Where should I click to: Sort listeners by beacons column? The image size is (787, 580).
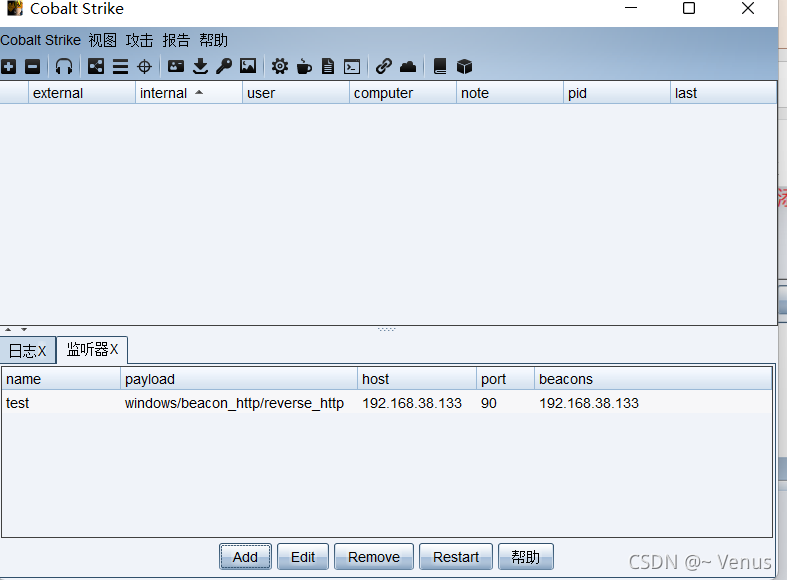tap(653, 379)
